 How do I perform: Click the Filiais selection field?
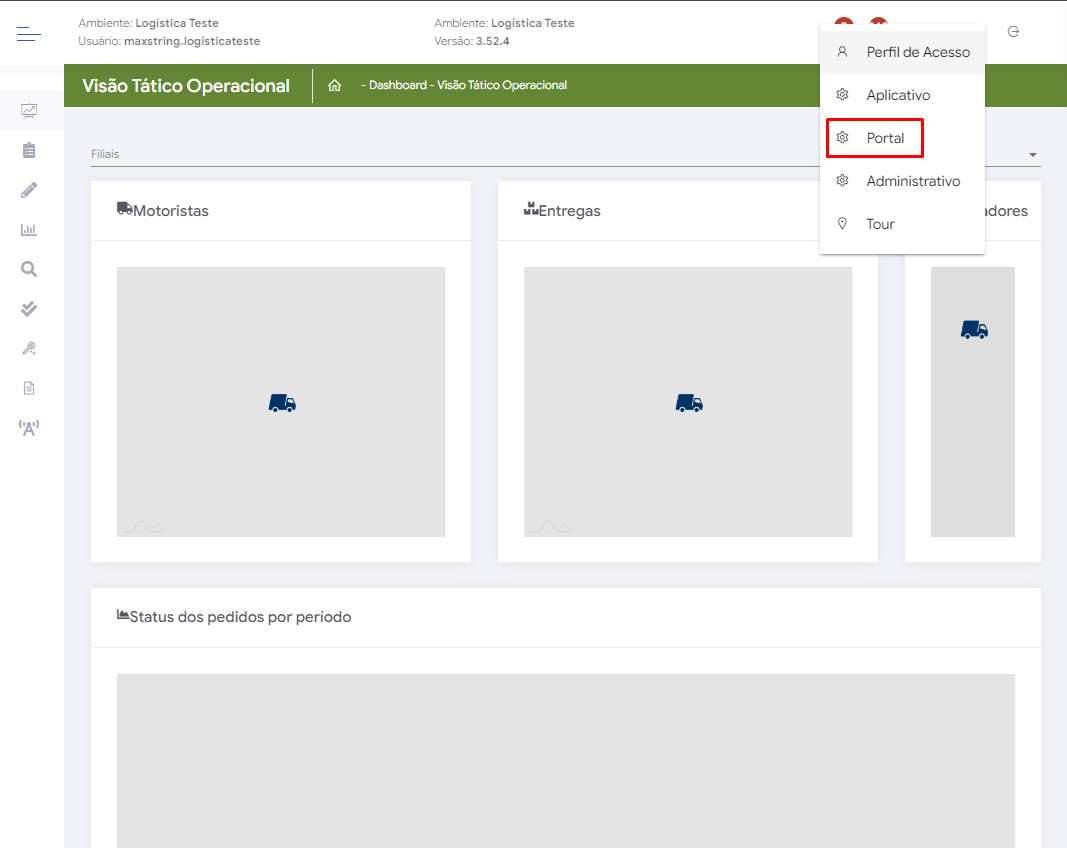point(450,154)
